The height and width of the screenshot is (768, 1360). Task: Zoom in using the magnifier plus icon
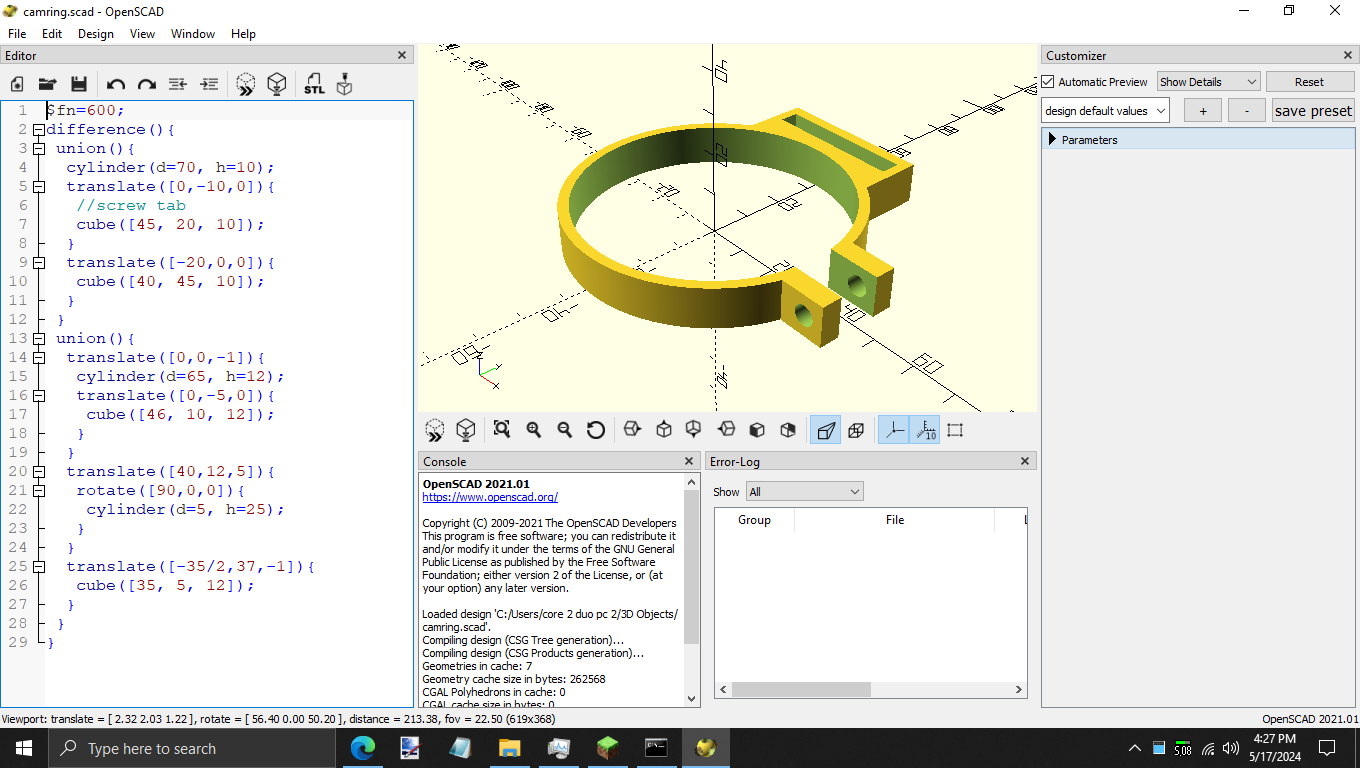point(534,430)
